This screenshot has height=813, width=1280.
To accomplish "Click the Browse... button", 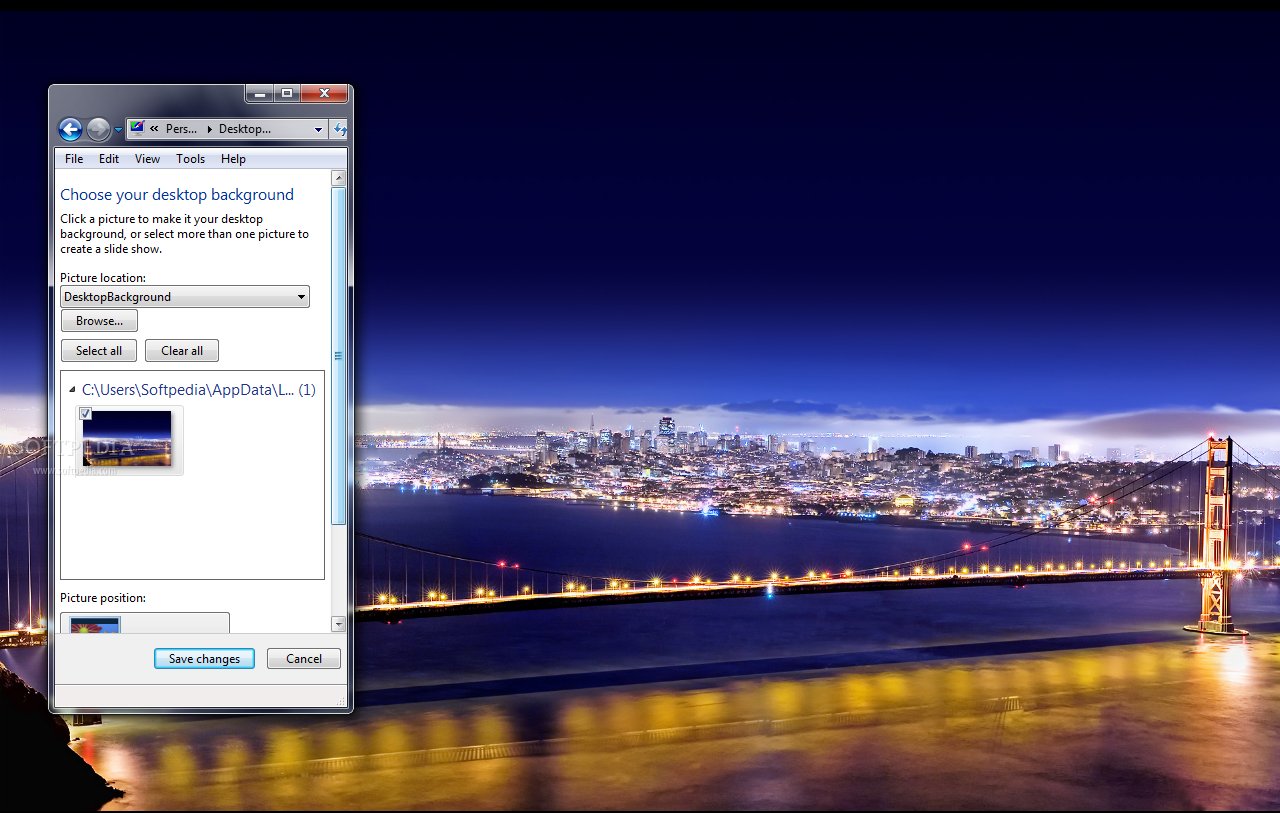I will click(99, 321).
